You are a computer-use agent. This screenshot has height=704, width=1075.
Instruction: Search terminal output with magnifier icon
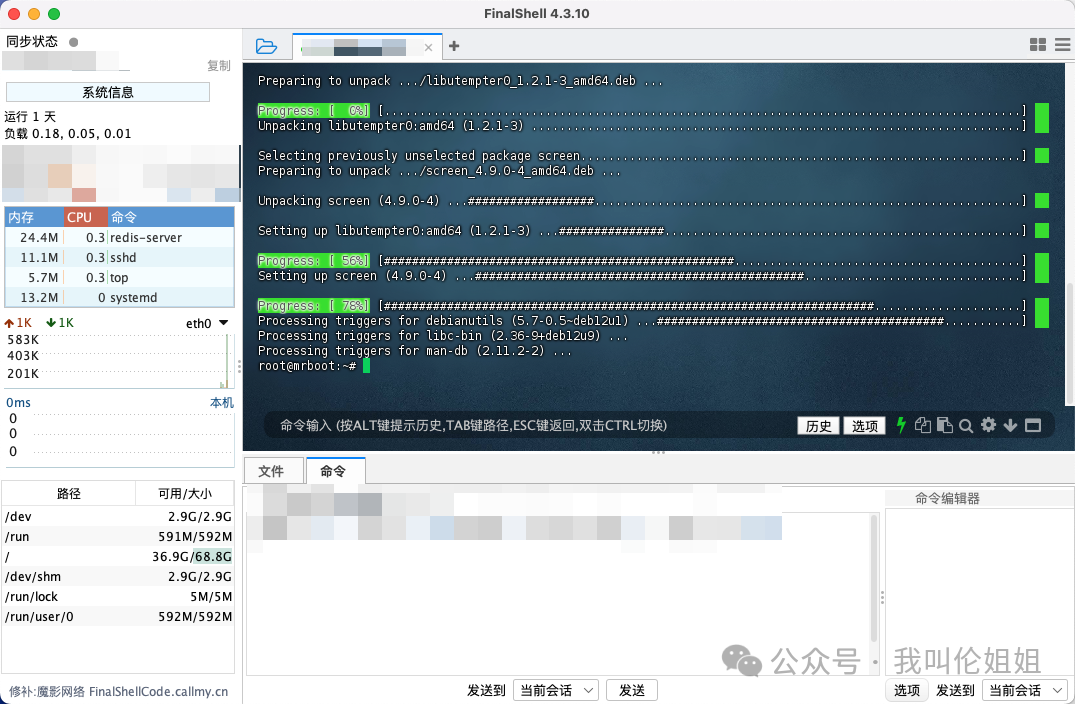point(966,426)
